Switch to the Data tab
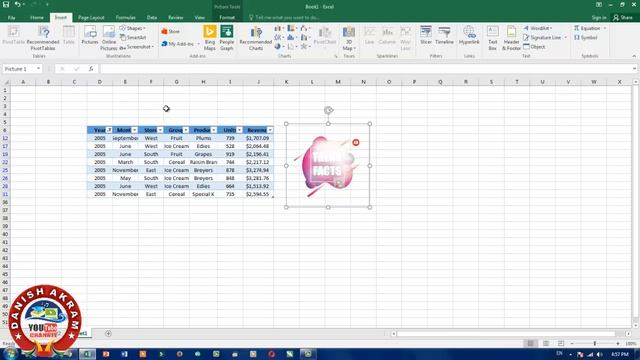640x360 pixels. click(152, 18)
